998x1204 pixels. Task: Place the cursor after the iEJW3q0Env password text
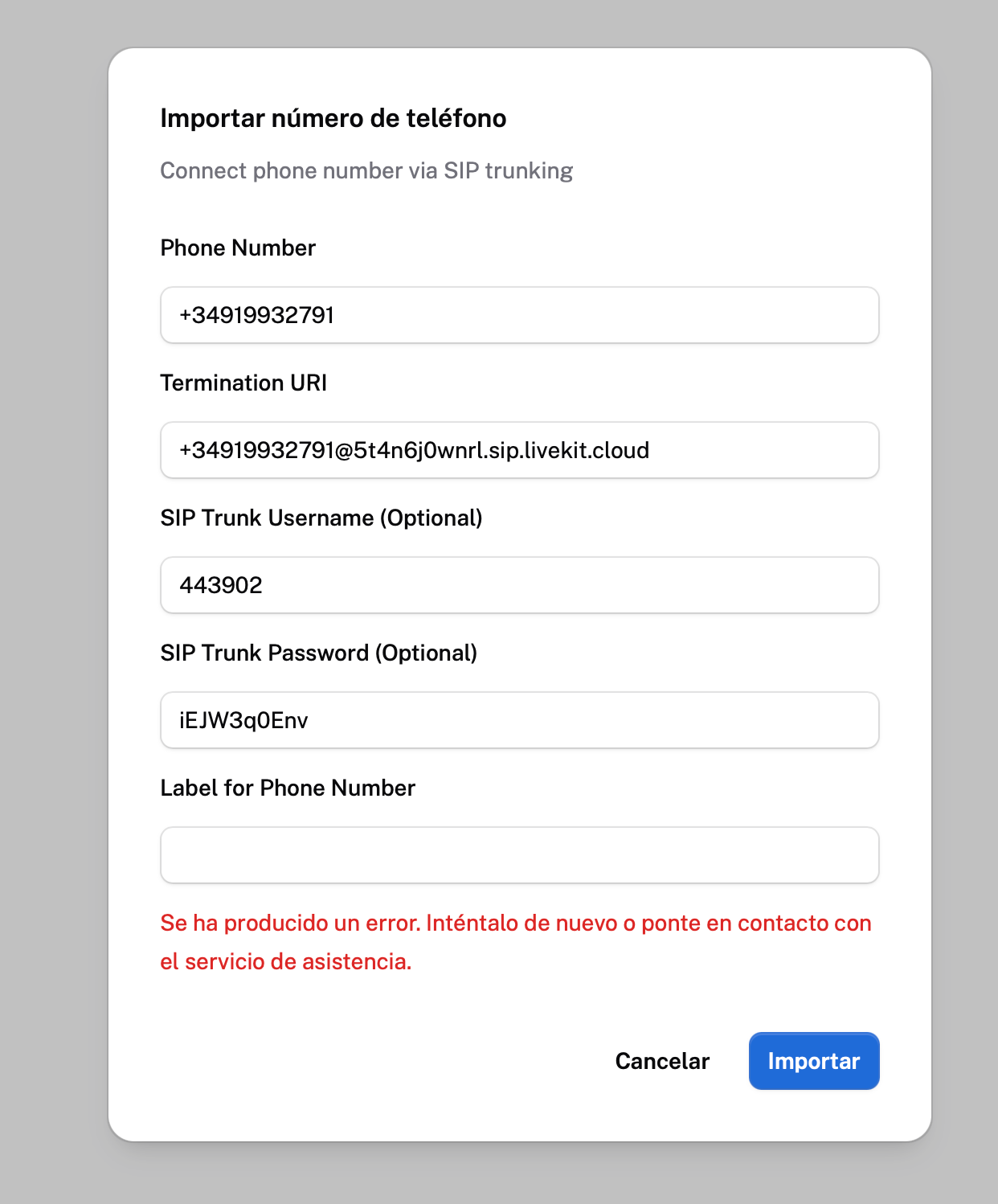(310, 720)
